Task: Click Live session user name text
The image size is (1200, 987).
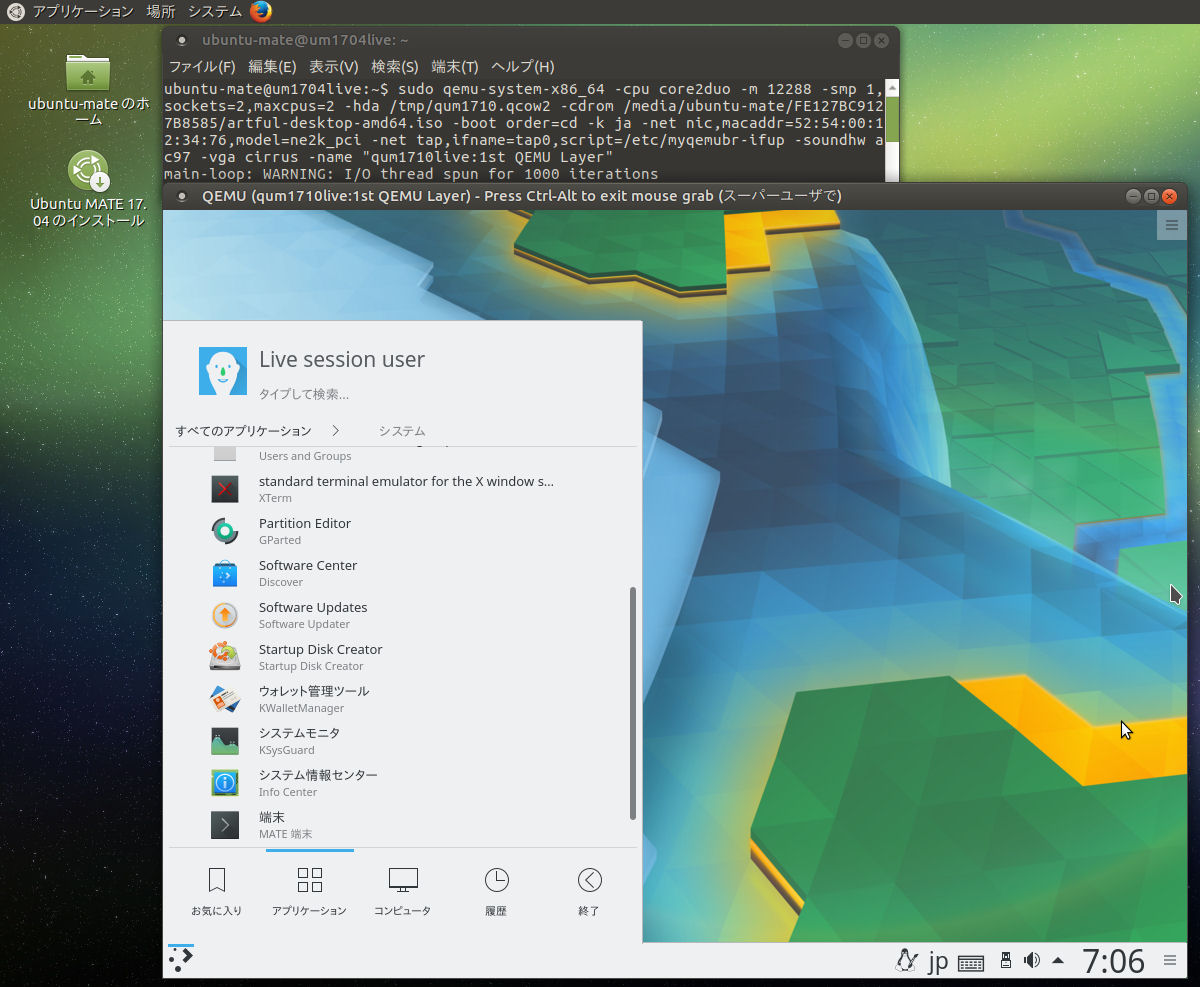Action: coord(342,359)
